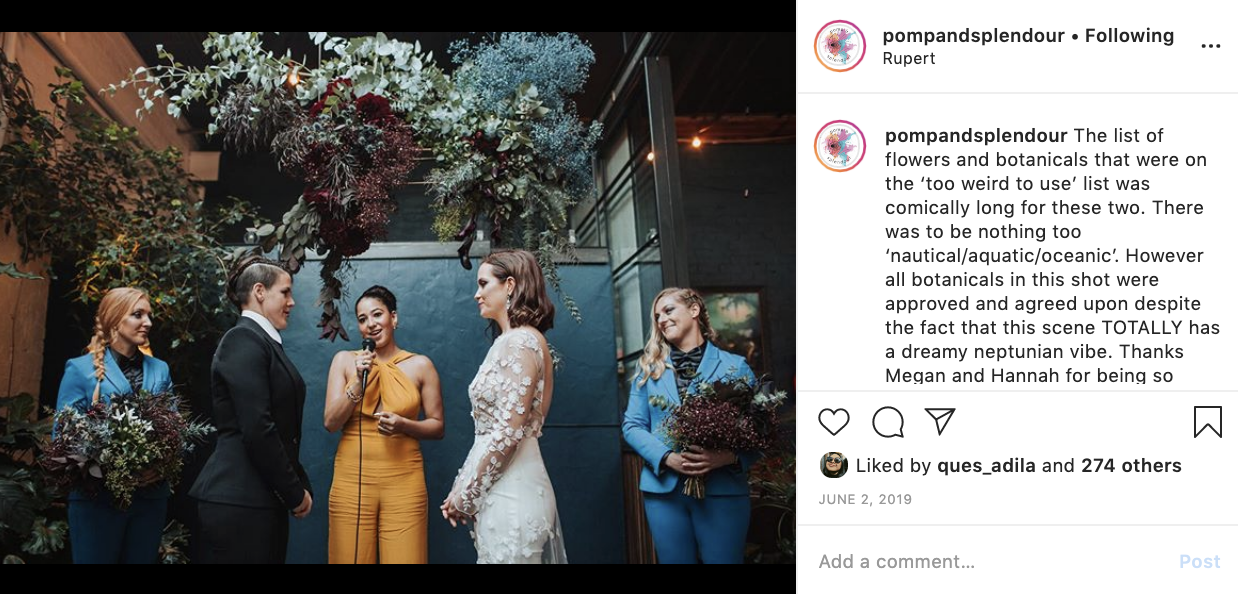Share post using the paper plane icon
The height and width of the screenshot is (594, 1238).
pos(940,422)
